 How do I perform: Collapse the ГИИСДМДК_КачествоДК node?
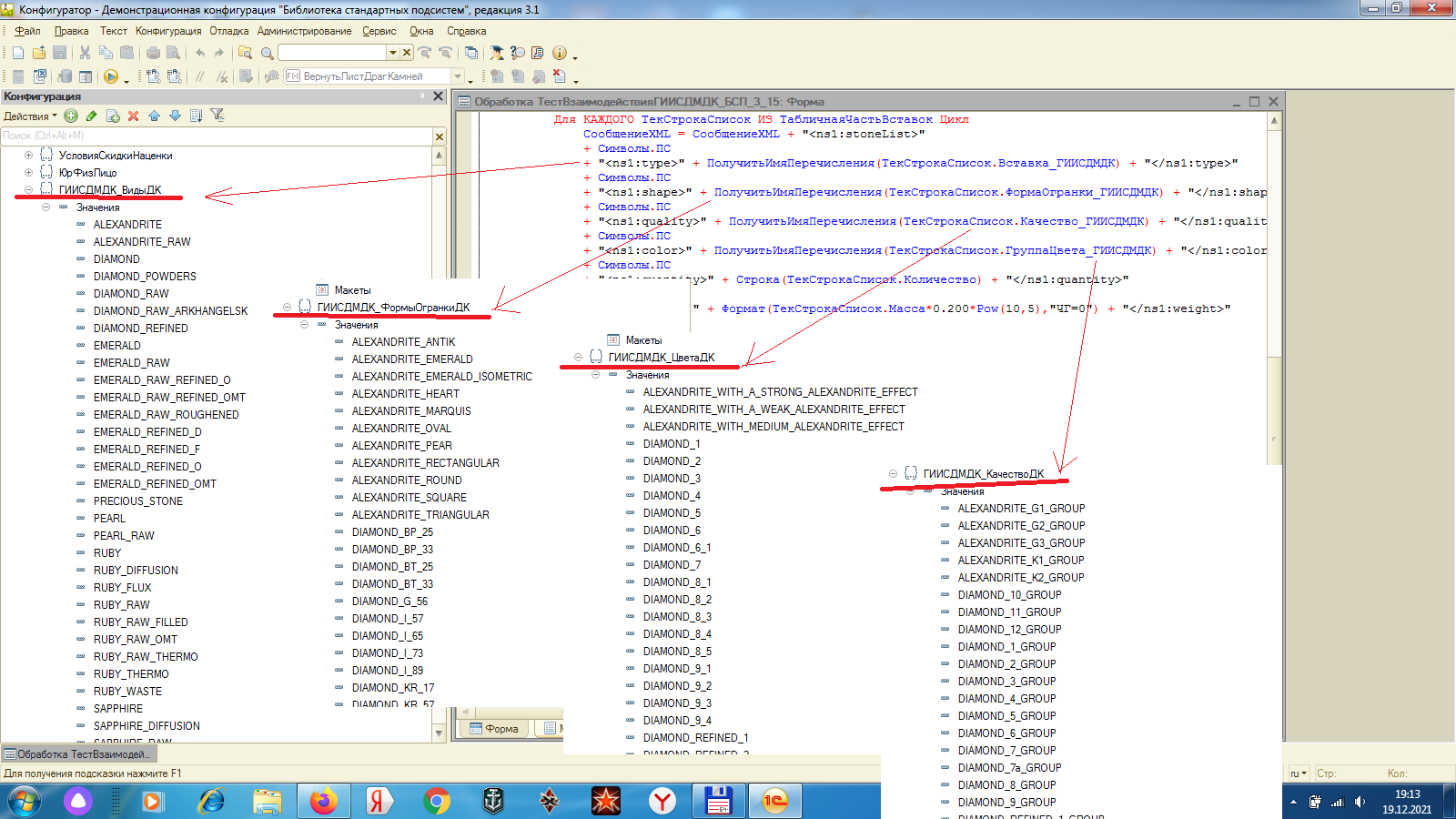(893, 473)
